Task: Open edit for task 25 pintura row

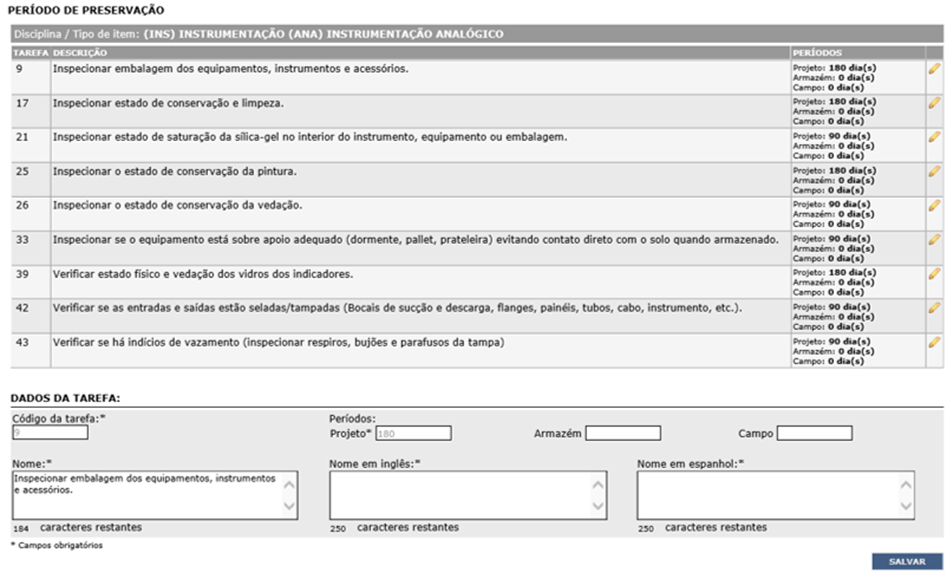Action: click(934, 171)
